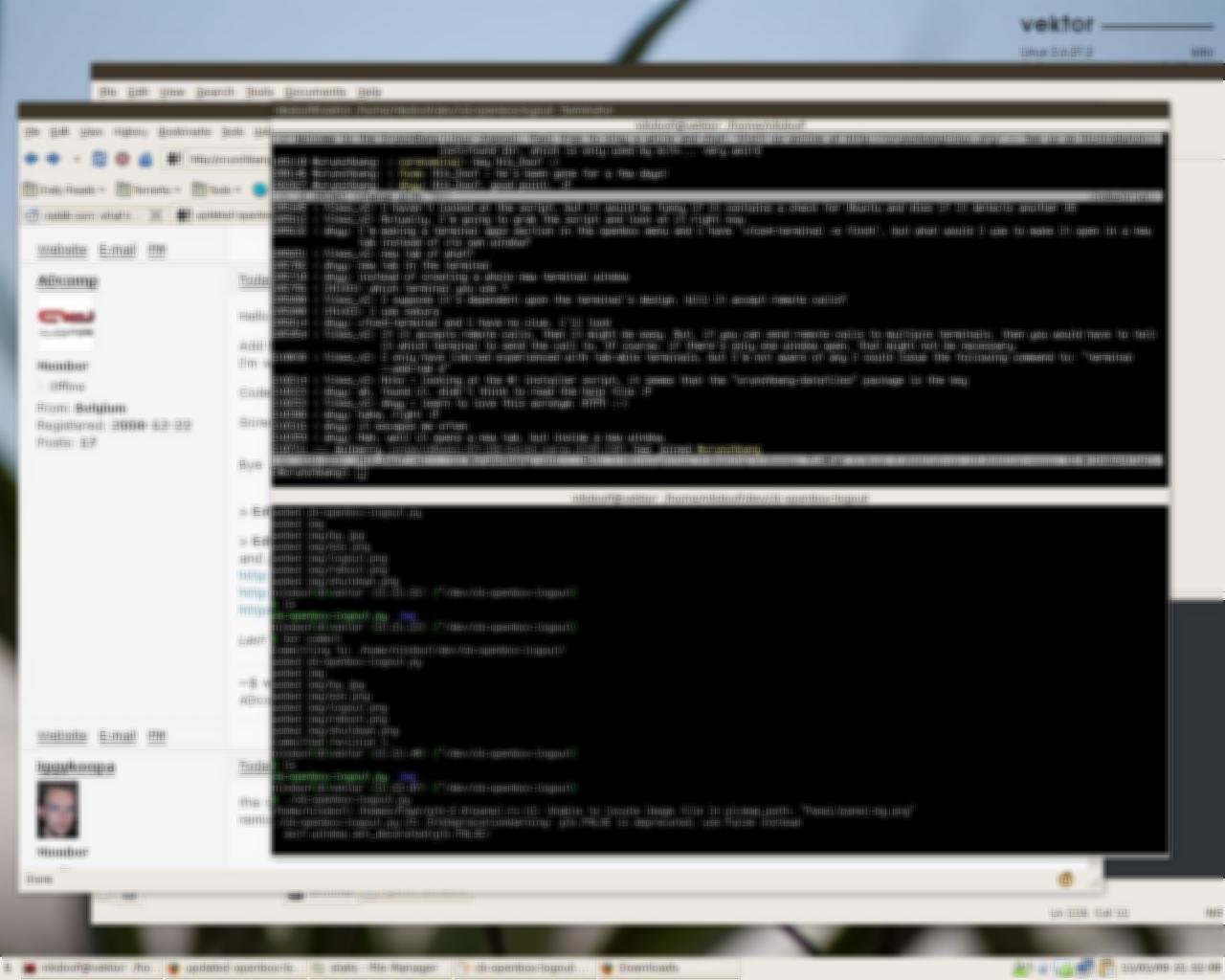The height and width of the screenshot is (980, 1225).
Task: Open the Alfcomp username profile link
Action: (x=68, y=280)
